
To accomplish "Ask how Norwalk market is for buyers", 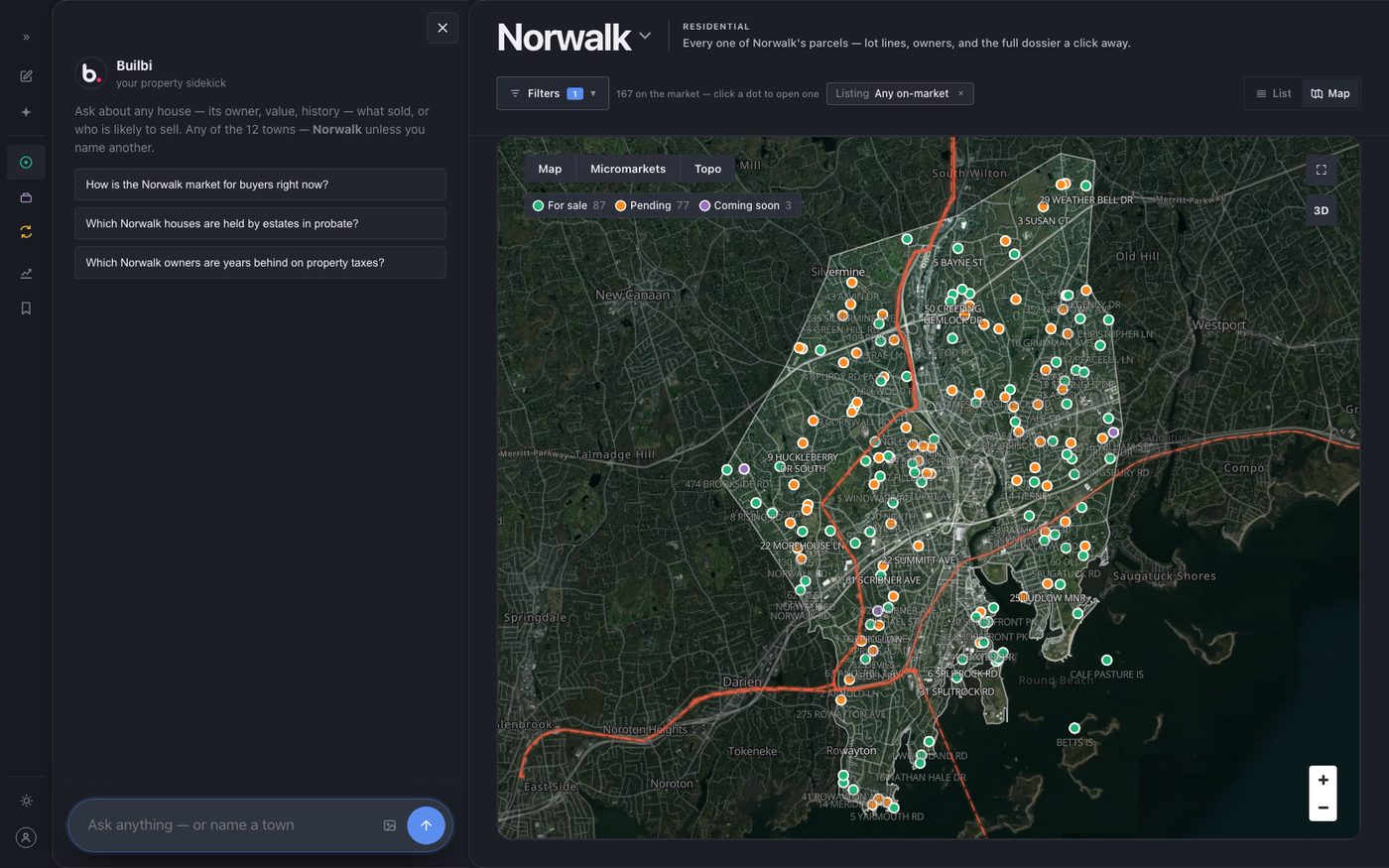I will (260, 185).
